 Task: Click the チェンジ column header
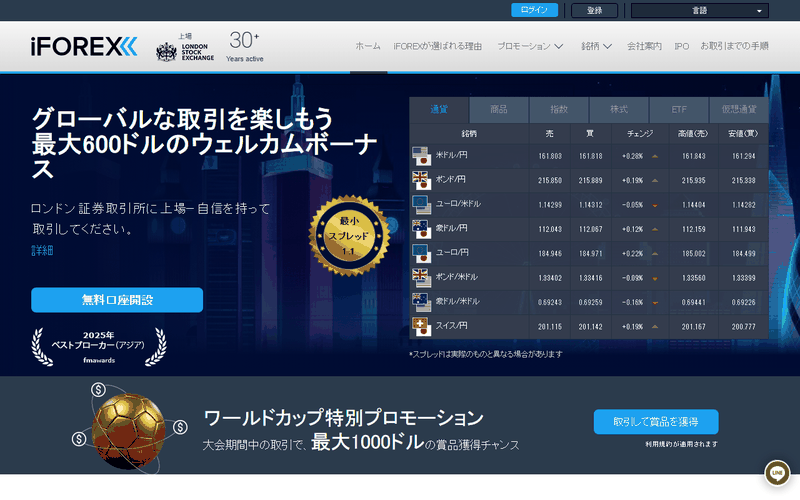640,134
